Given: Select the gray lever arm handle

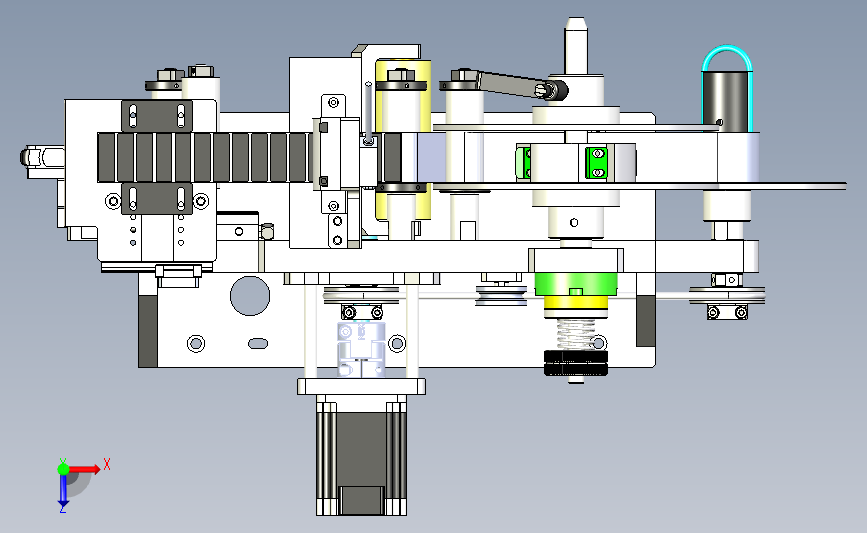Looking at the screenshot, I should coord(509,84).
